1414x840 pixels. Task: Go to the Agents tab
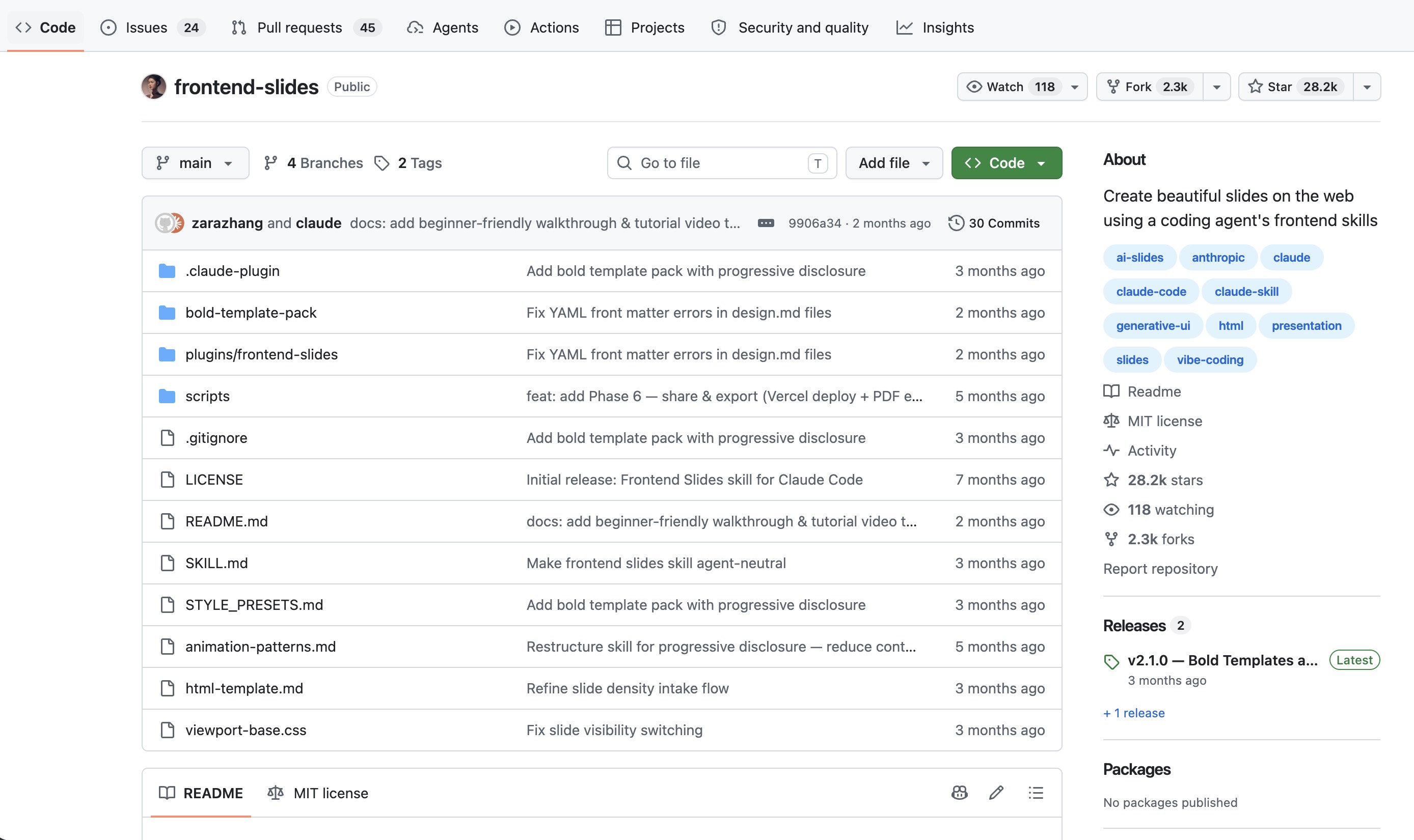442,27
